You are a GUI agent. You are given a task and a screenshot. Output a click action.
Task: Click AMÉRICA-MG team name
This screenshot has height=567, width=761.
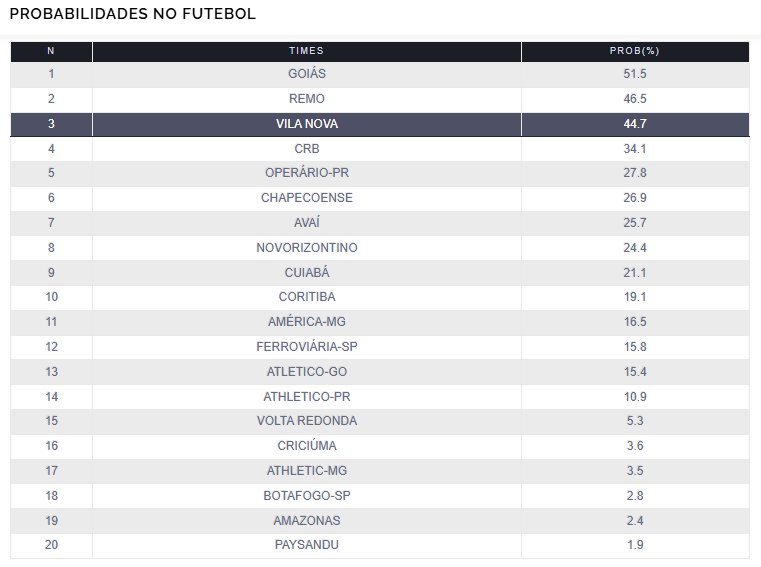click(307, 322)
